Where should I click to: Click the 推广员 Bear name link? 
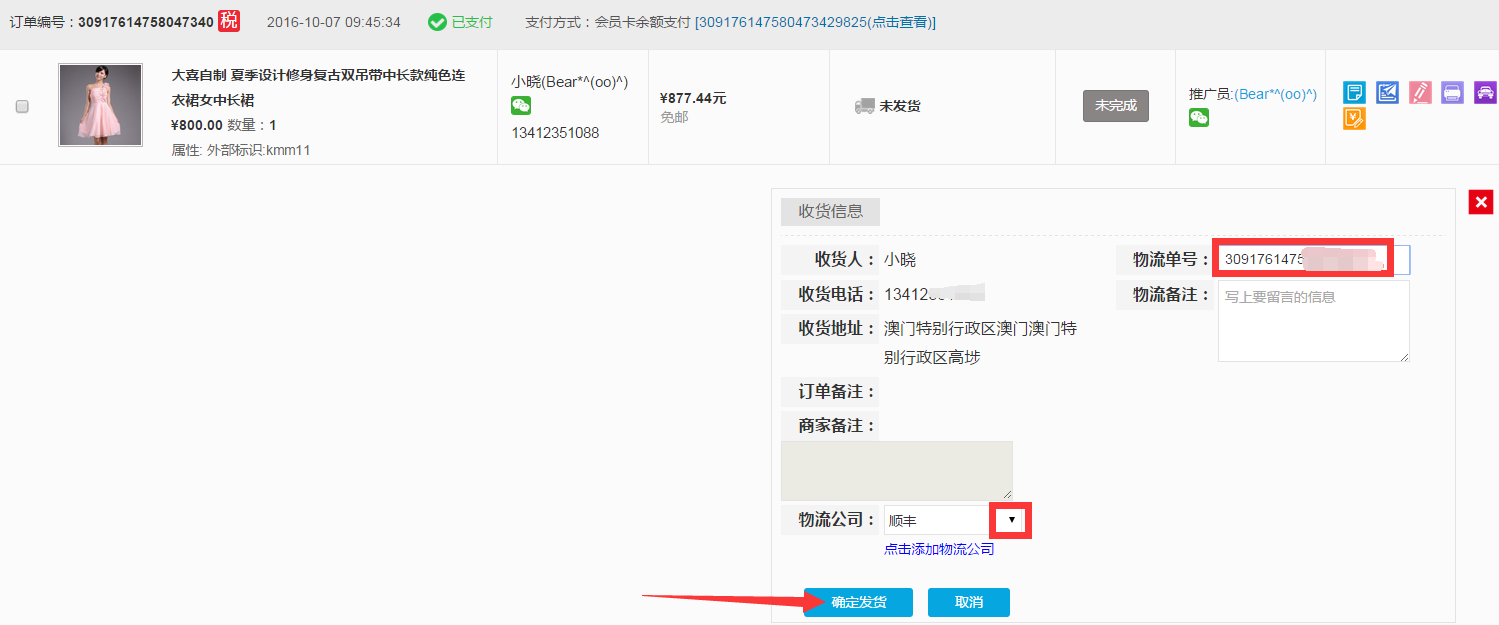click(1275, 94)
